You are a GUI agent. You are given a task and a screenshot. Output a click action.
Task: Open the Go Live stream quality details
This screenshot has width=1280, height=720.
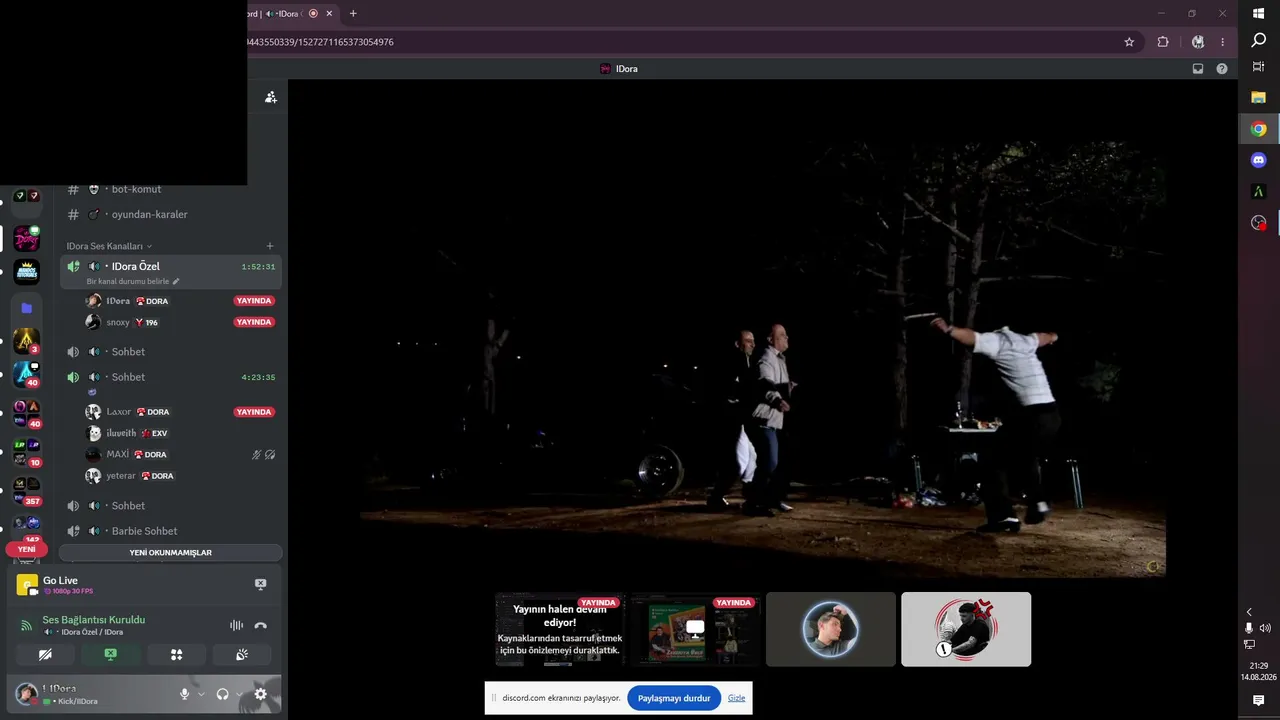[69, 591]
